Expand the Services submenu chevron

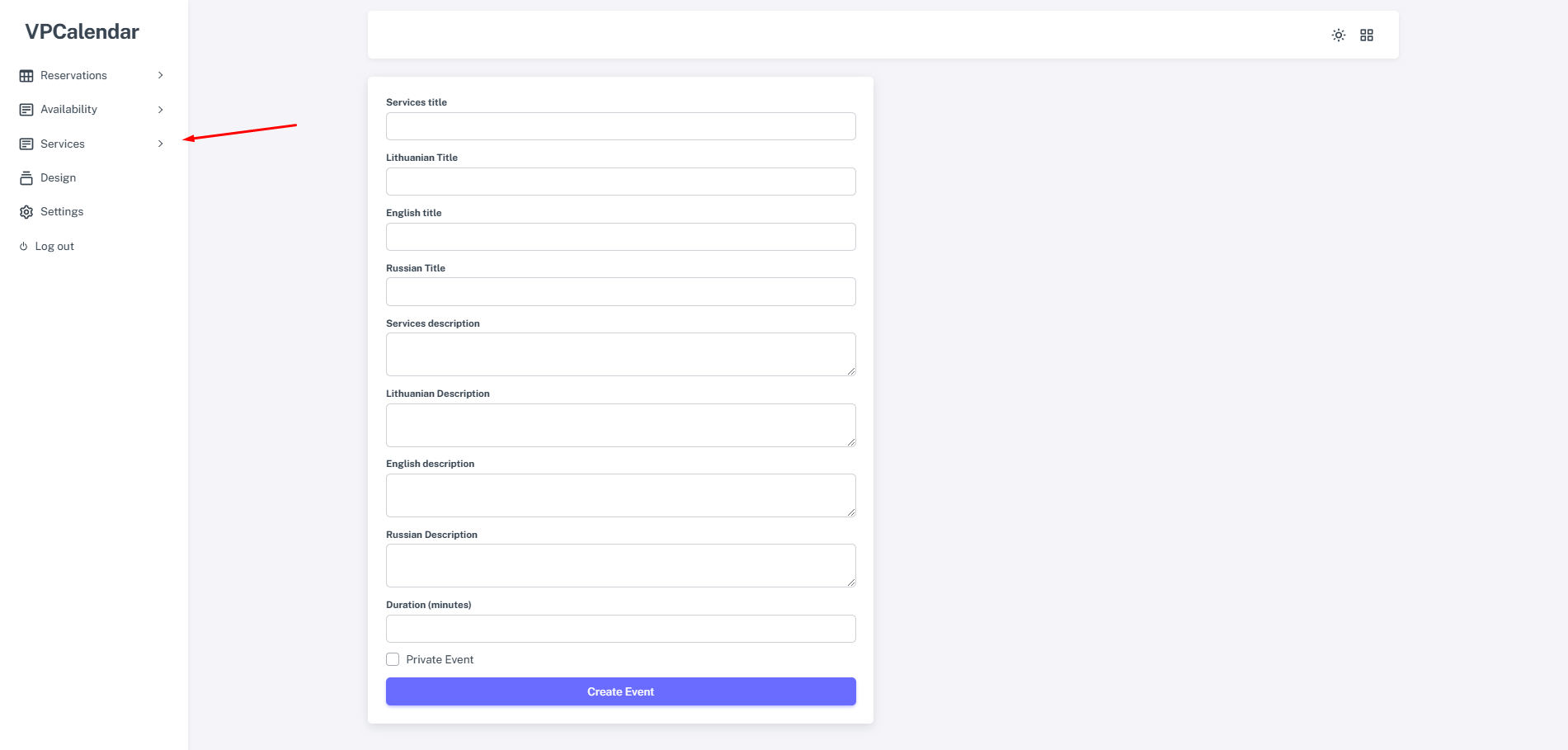[x=160, y=144]
